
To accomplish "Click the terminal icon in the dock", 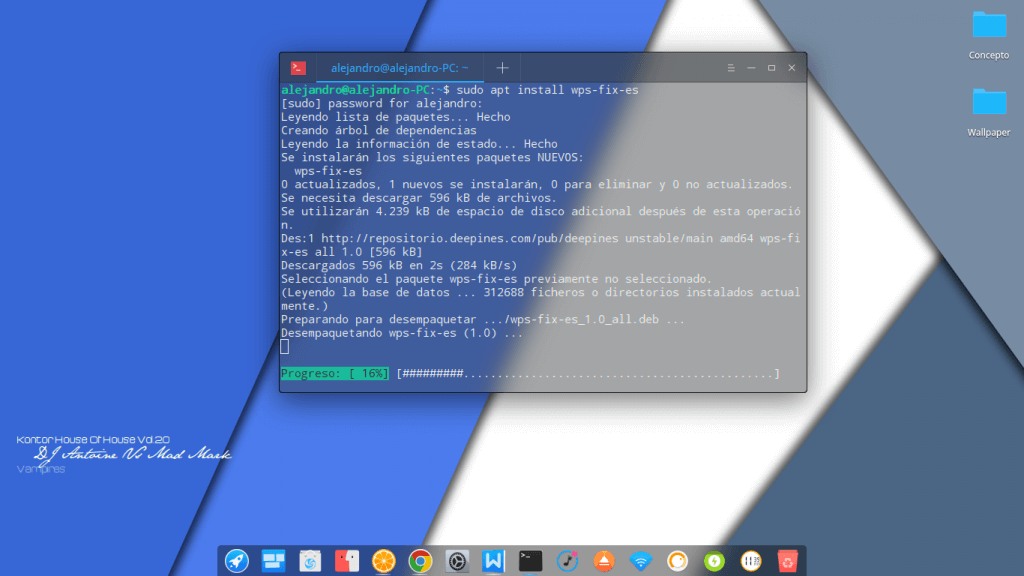I will 530,561.
